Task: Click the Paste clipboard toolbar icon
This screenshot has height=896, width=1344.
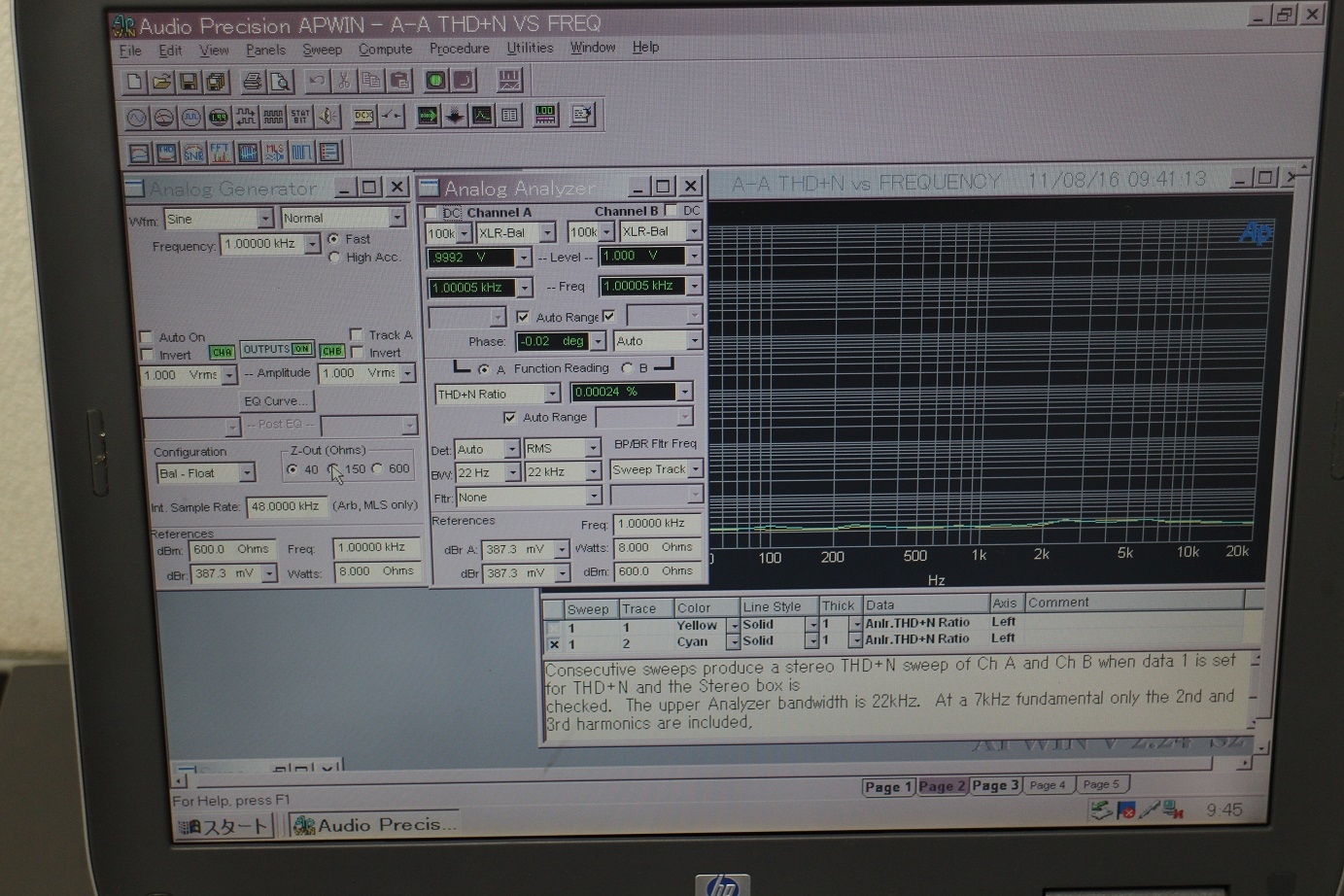Action: pyautogui.click(x=398, y=81)
